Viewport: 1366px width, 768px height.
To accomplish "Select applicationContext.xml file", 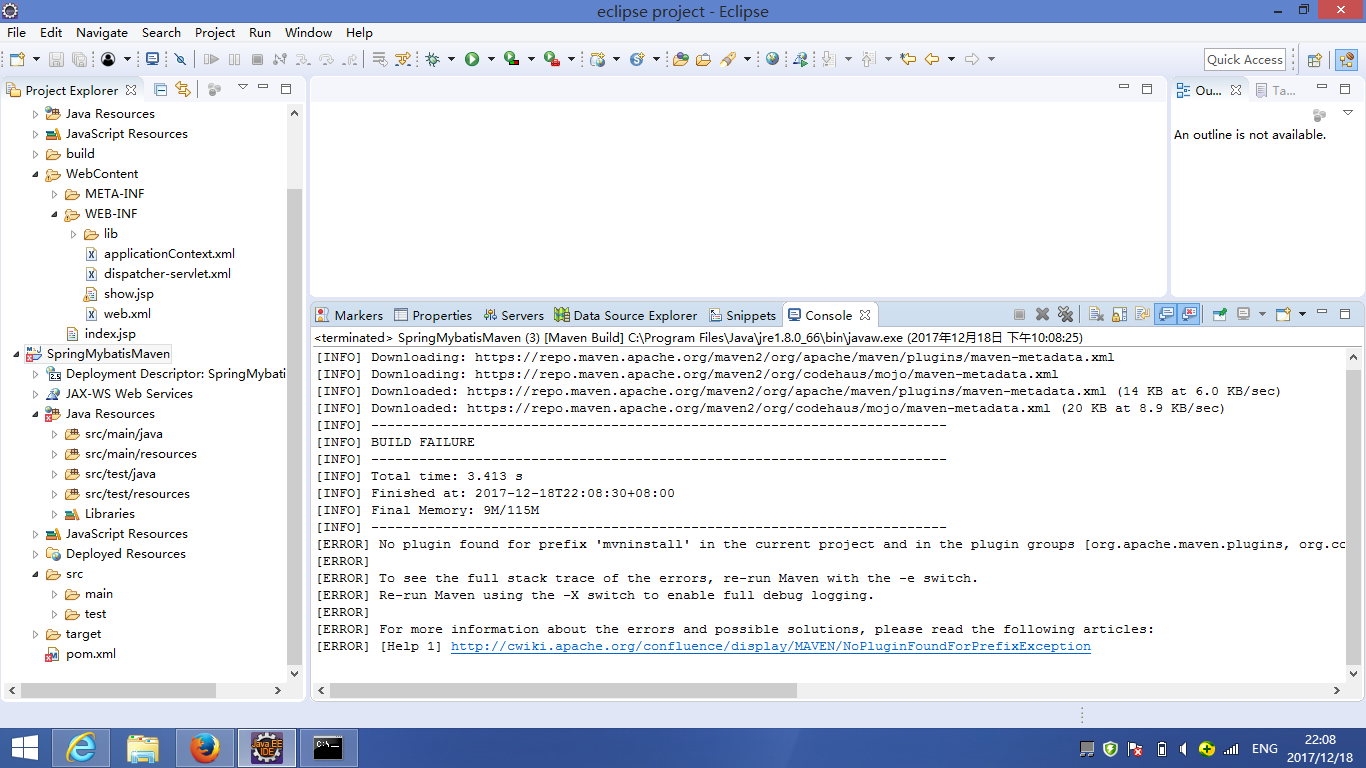I will pyautogui.click(x=160, y=254).
